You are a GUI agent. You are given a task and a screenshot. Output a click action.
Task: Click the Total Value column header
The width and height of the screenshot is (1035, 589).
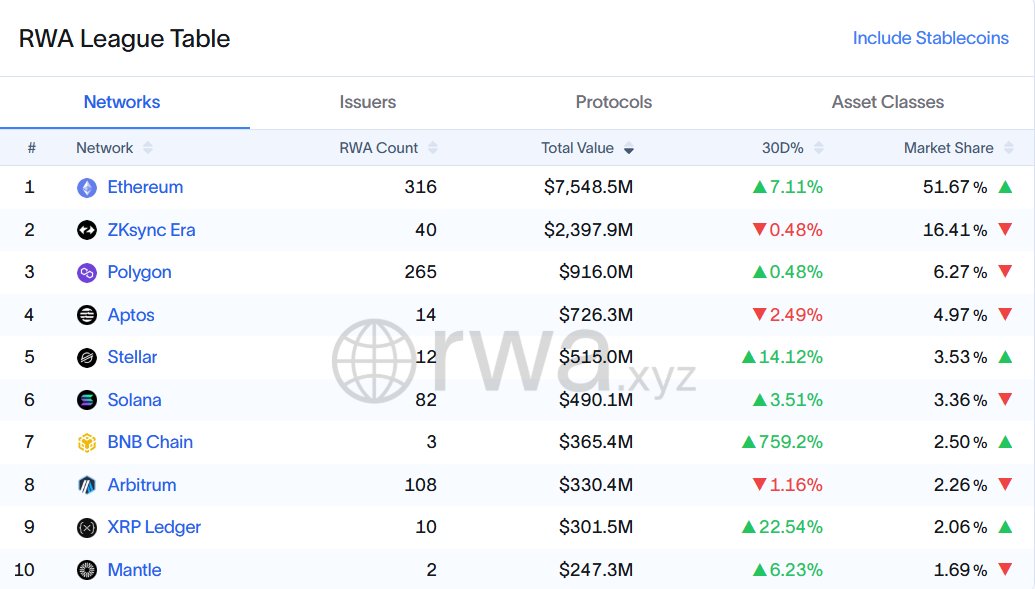coord(578,148)
